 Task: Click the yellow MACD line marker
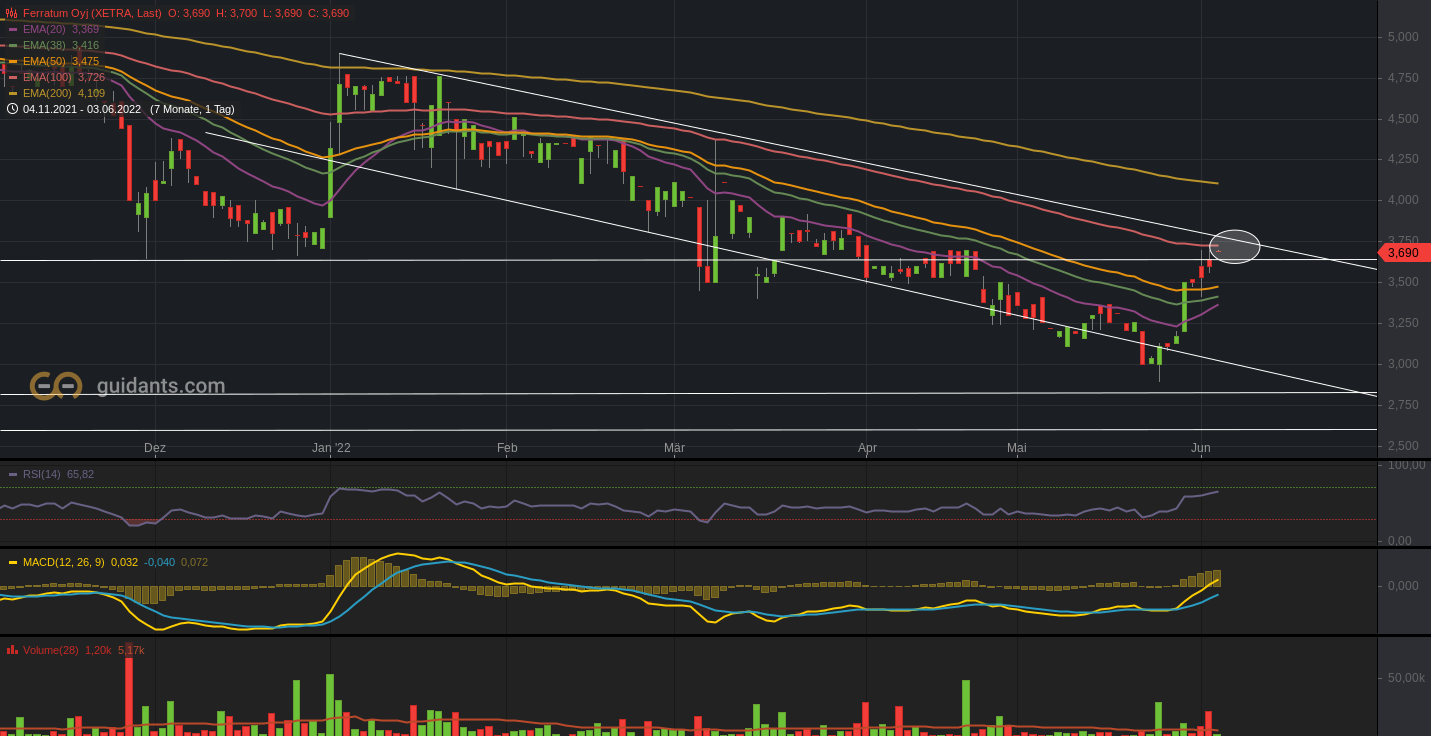click(x=13, y=562)
